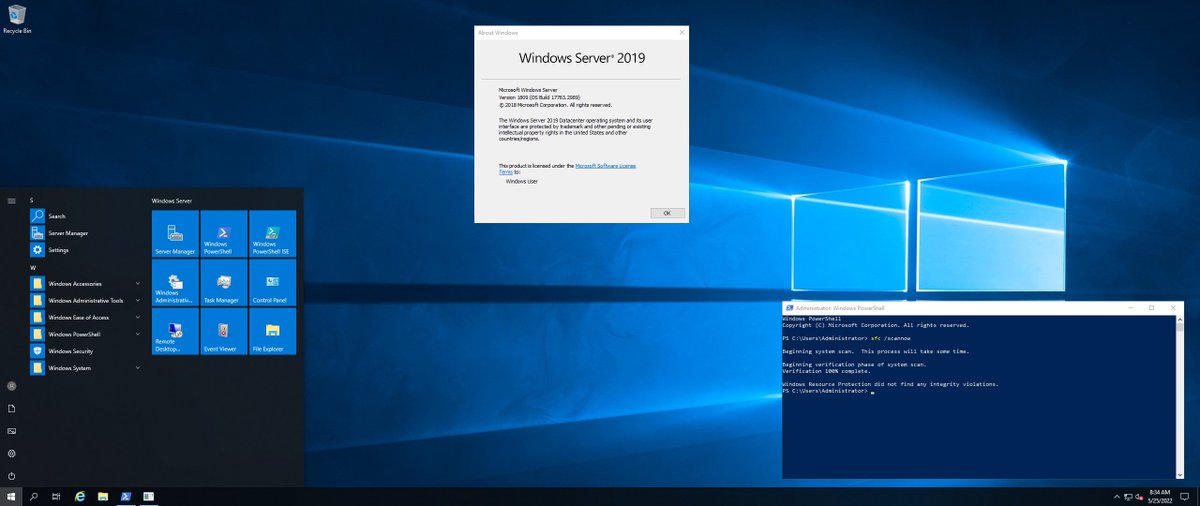1200x506 pixels.
Task: Click the About Windows title bar
Action: coord(582,33)
